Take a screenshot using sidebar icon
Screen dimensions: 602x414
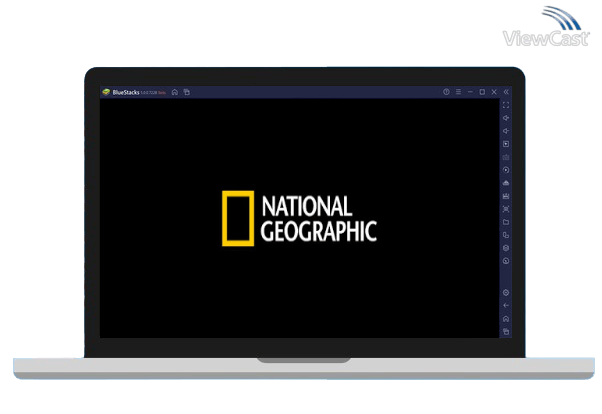[506, 209]
